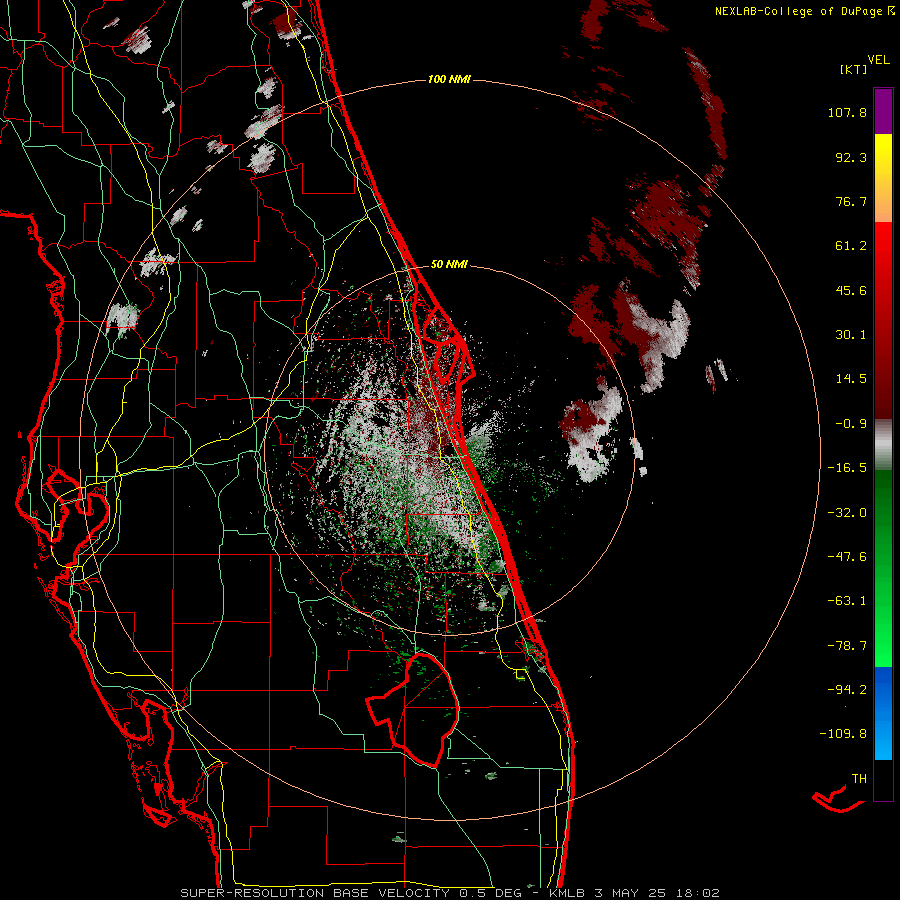The height and width of the screenshot is (900, 900).
Task: Click the 14.5 legend value
Action: pyautogui.click(x=851, y=379)
